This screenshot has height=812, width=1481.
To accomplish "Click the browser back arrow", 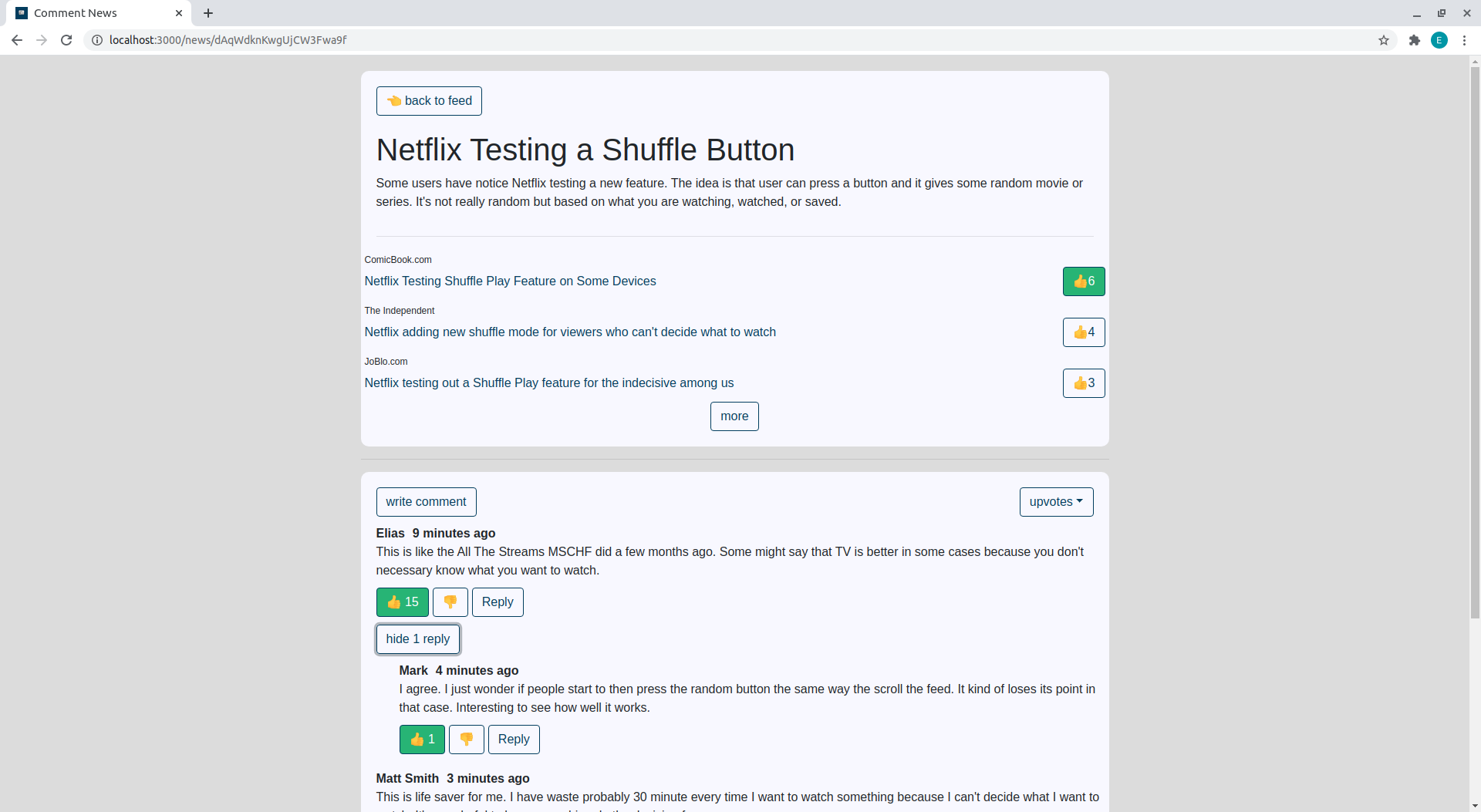I will pyautogui.click(x=17, y=40).
